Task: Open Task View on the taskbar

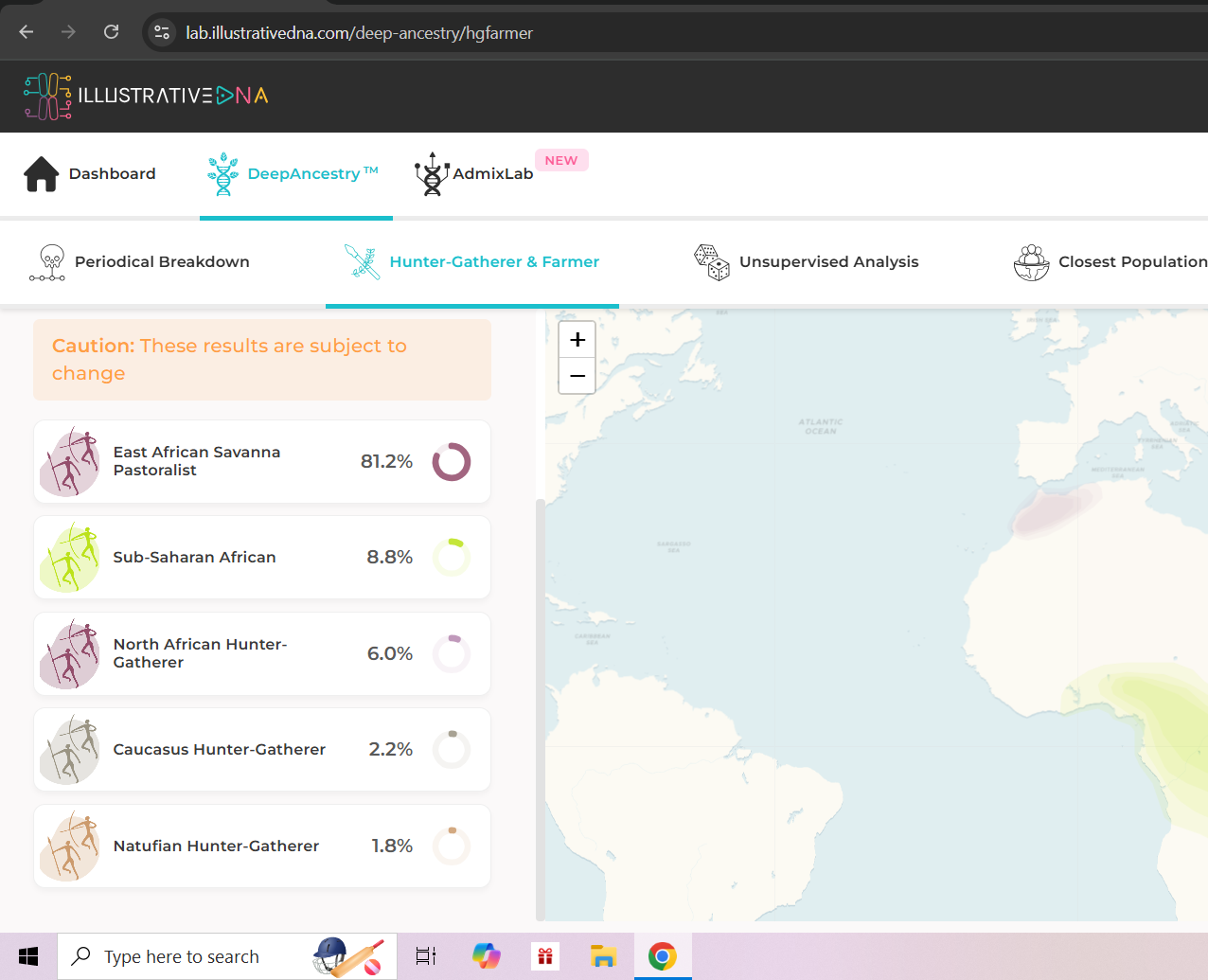Action: (426, 956)
